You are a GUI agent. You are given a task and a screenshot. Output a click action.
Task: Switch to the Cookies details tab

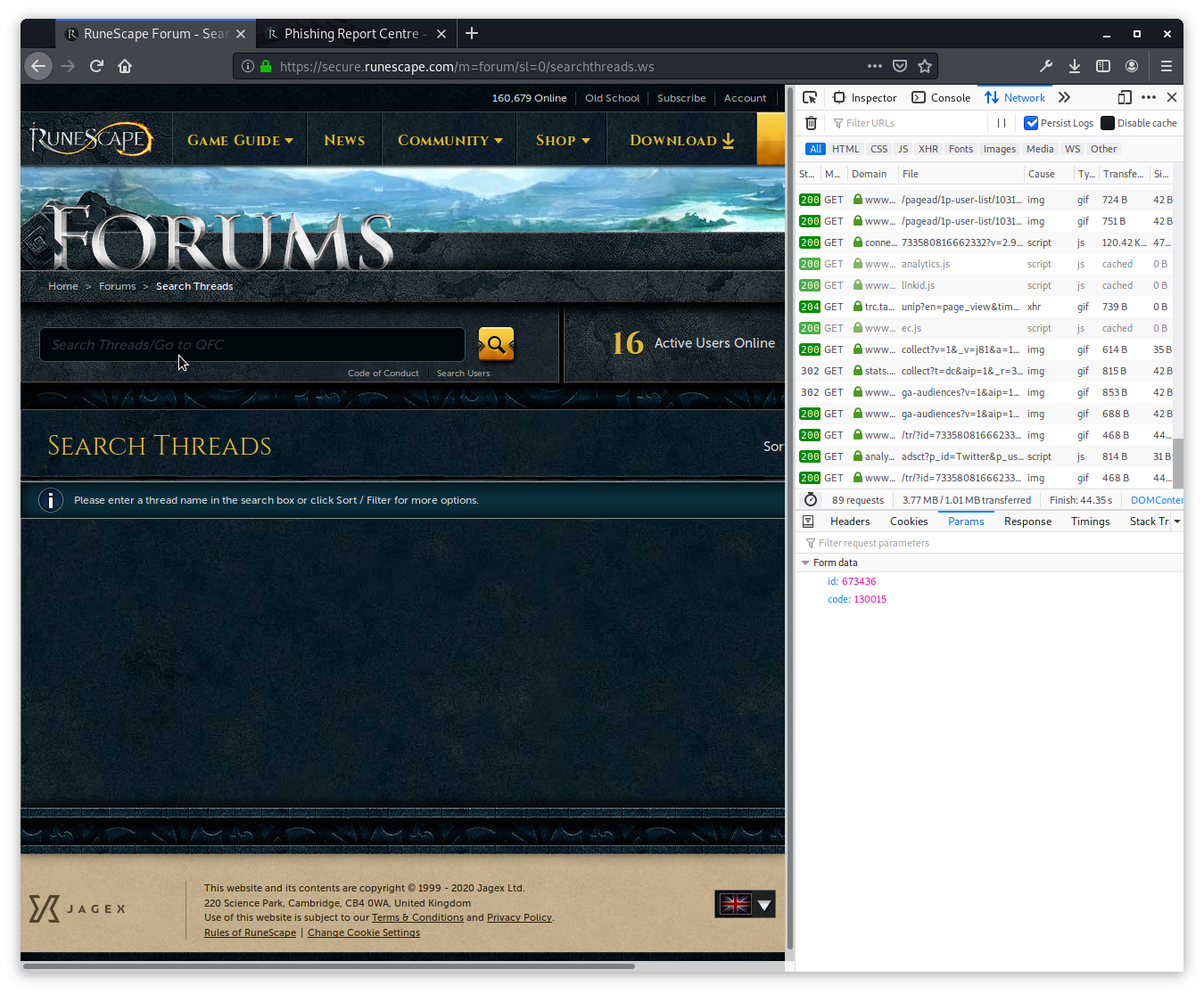(909, 522)
